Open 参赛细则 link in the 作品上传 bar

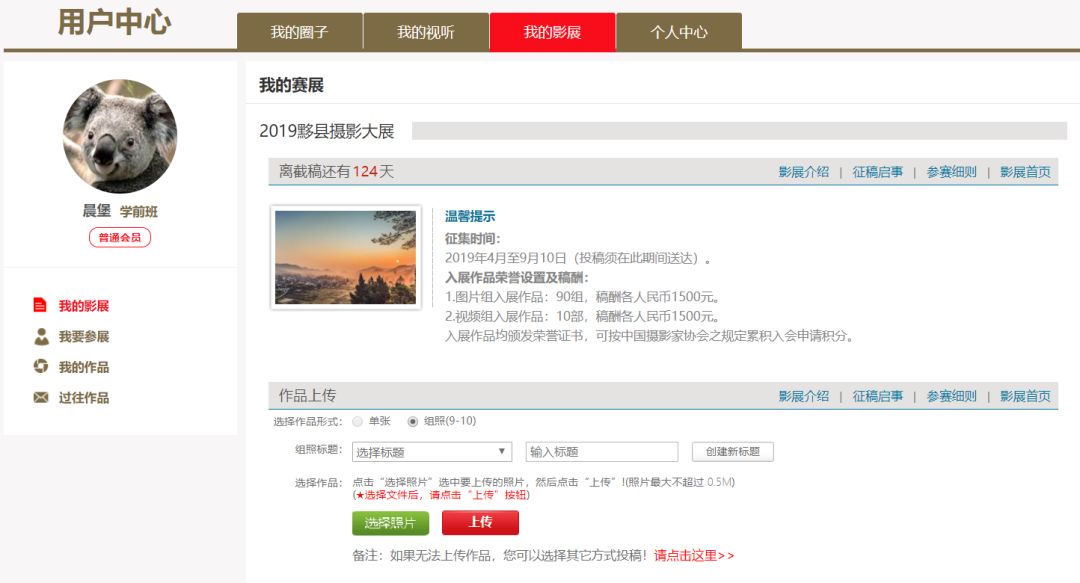pos(951,396)
